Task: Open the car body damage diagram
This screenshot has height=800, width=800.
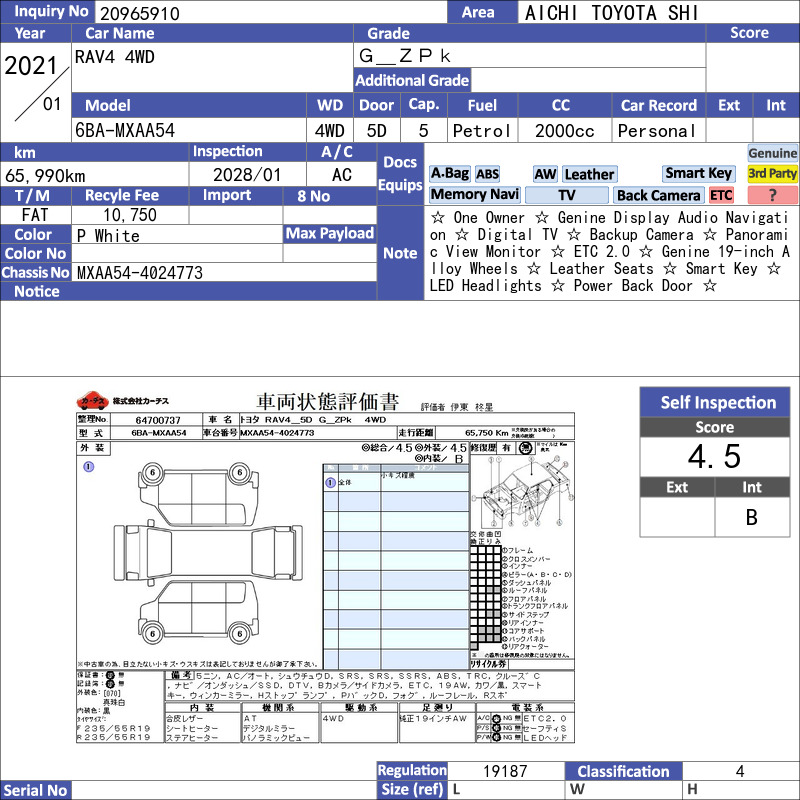Action: [x=208, y=555]
